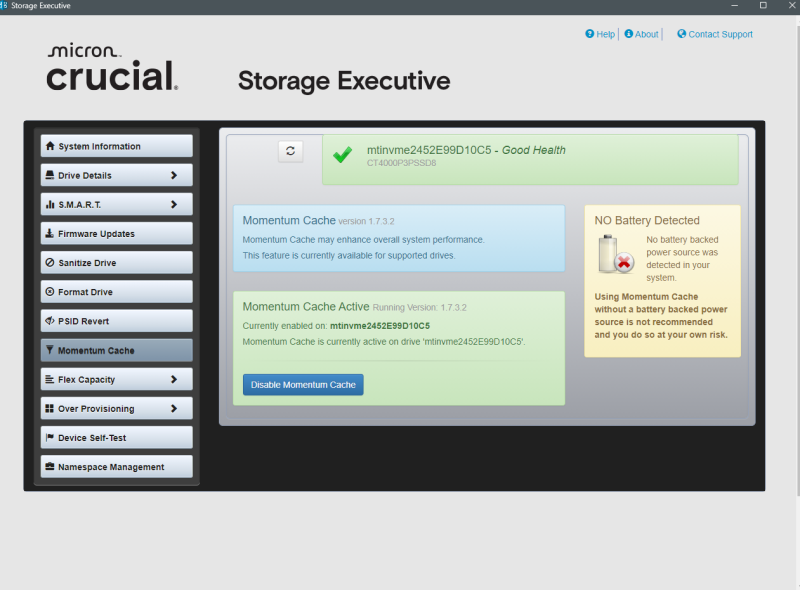Click the ban icon beside Sanitize Drive

(x=50, y=262)
